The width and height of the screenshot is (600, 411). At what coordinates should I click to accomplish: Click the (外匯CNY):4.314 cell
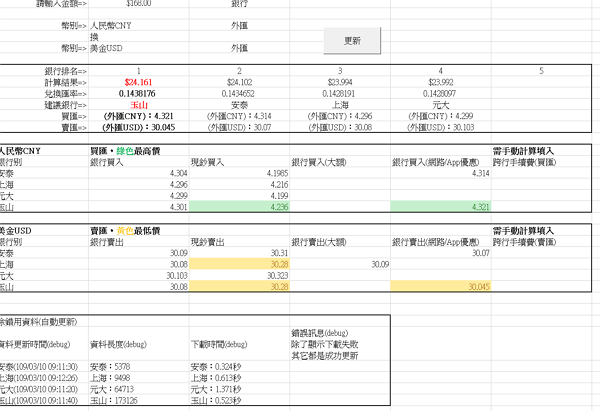click(x=239, y=116)
